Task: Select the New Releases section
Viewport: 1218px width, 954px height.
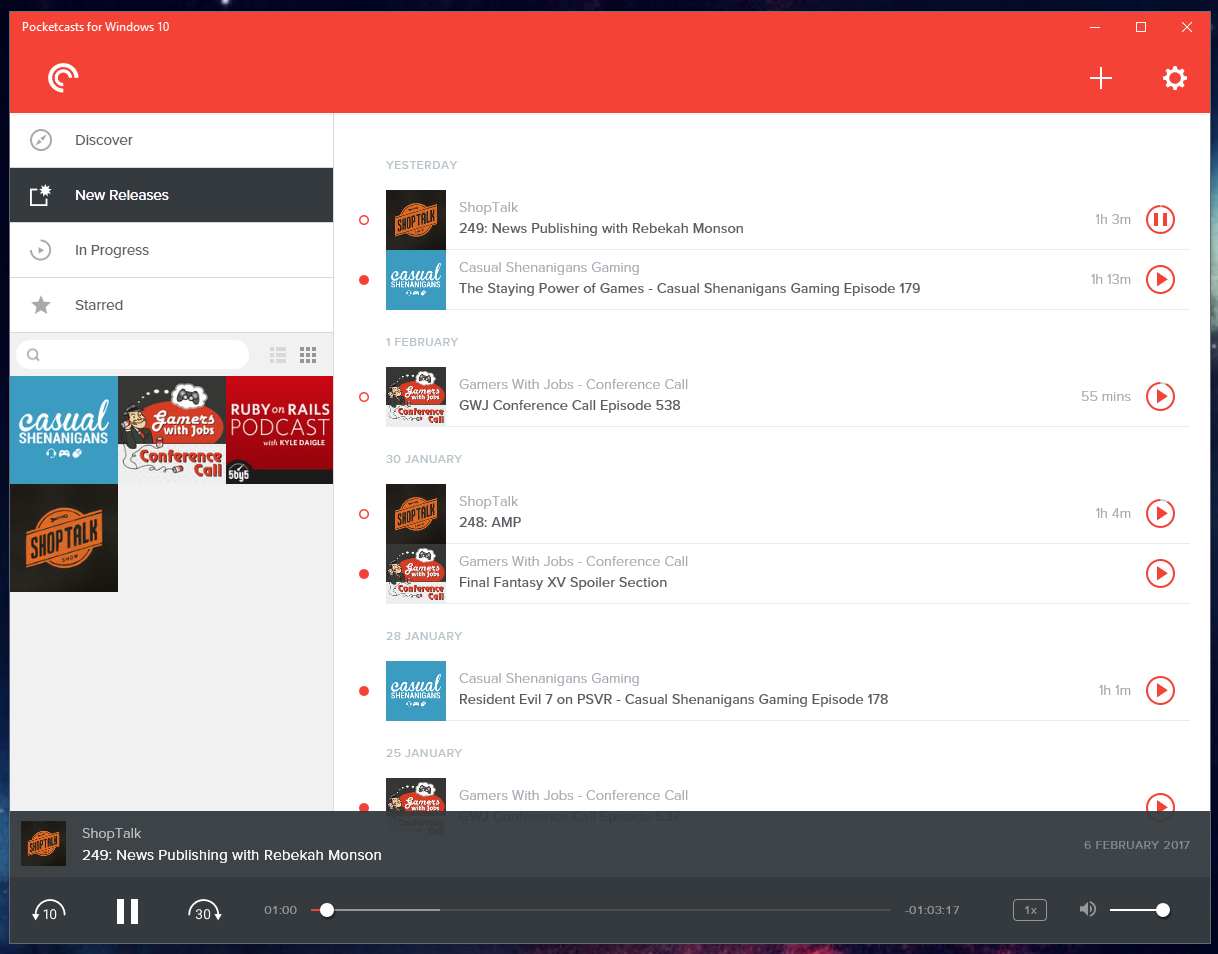Action: 171,195
